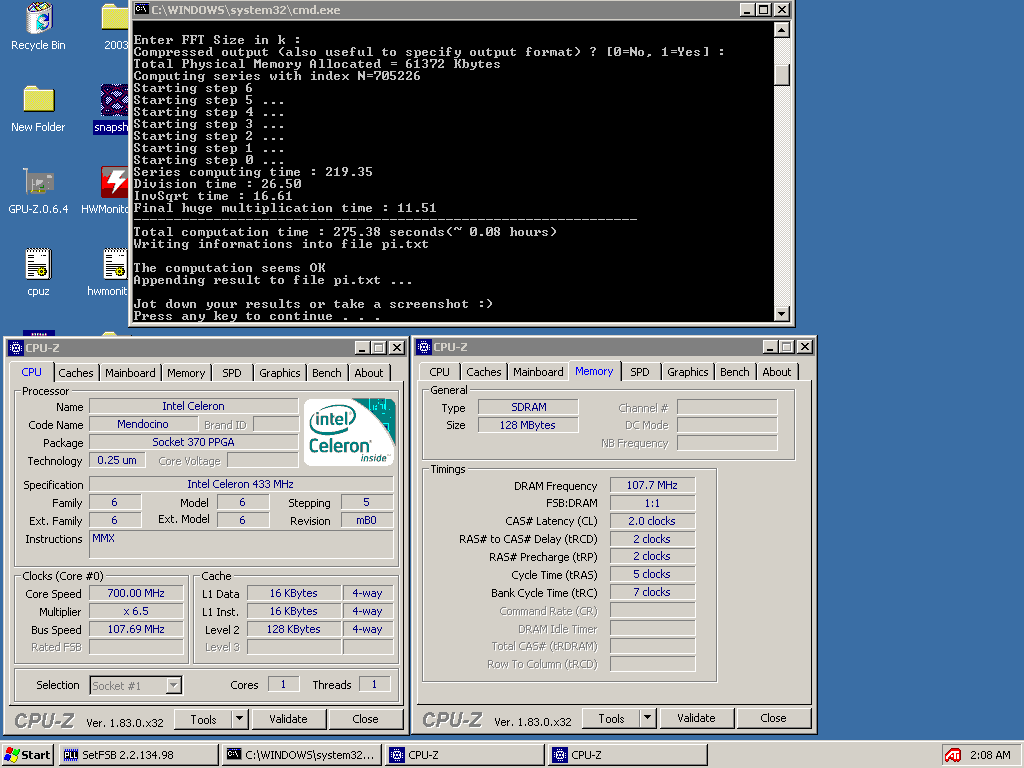Open Caches tab in right CPU-Z window

[x=484, y=372]
